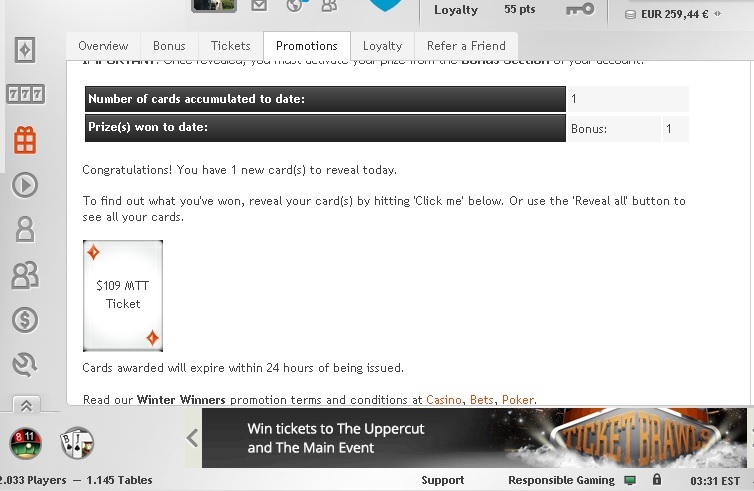Expand the EUR balance arrow
The width and height of the screenshot is (754, 491).
click(x=717, y=14)
